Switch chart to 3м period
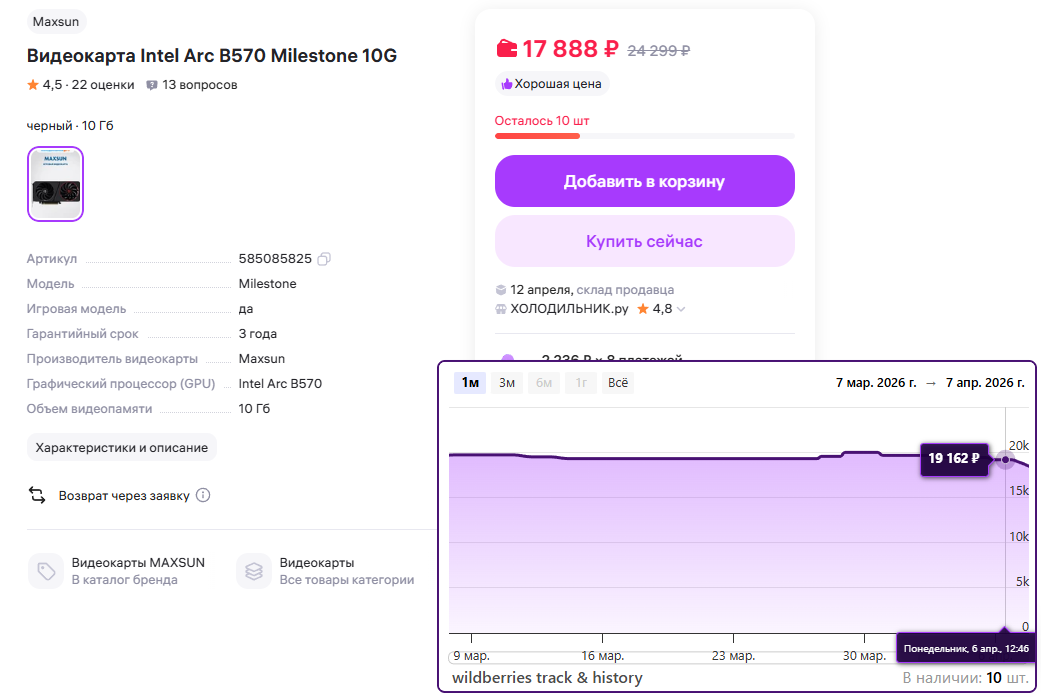1041x697 pixels. [507, 383]
